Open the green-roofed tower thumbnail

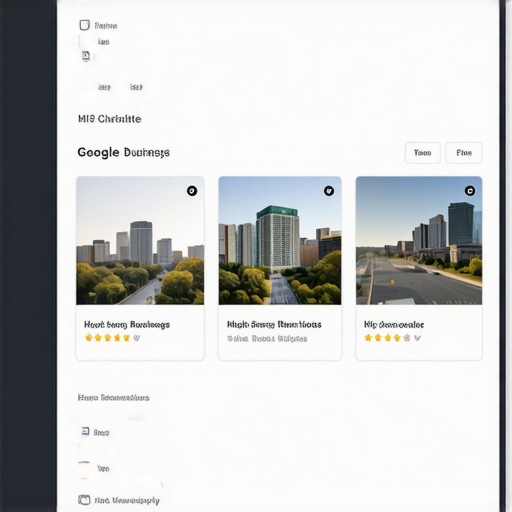[280, 241]
